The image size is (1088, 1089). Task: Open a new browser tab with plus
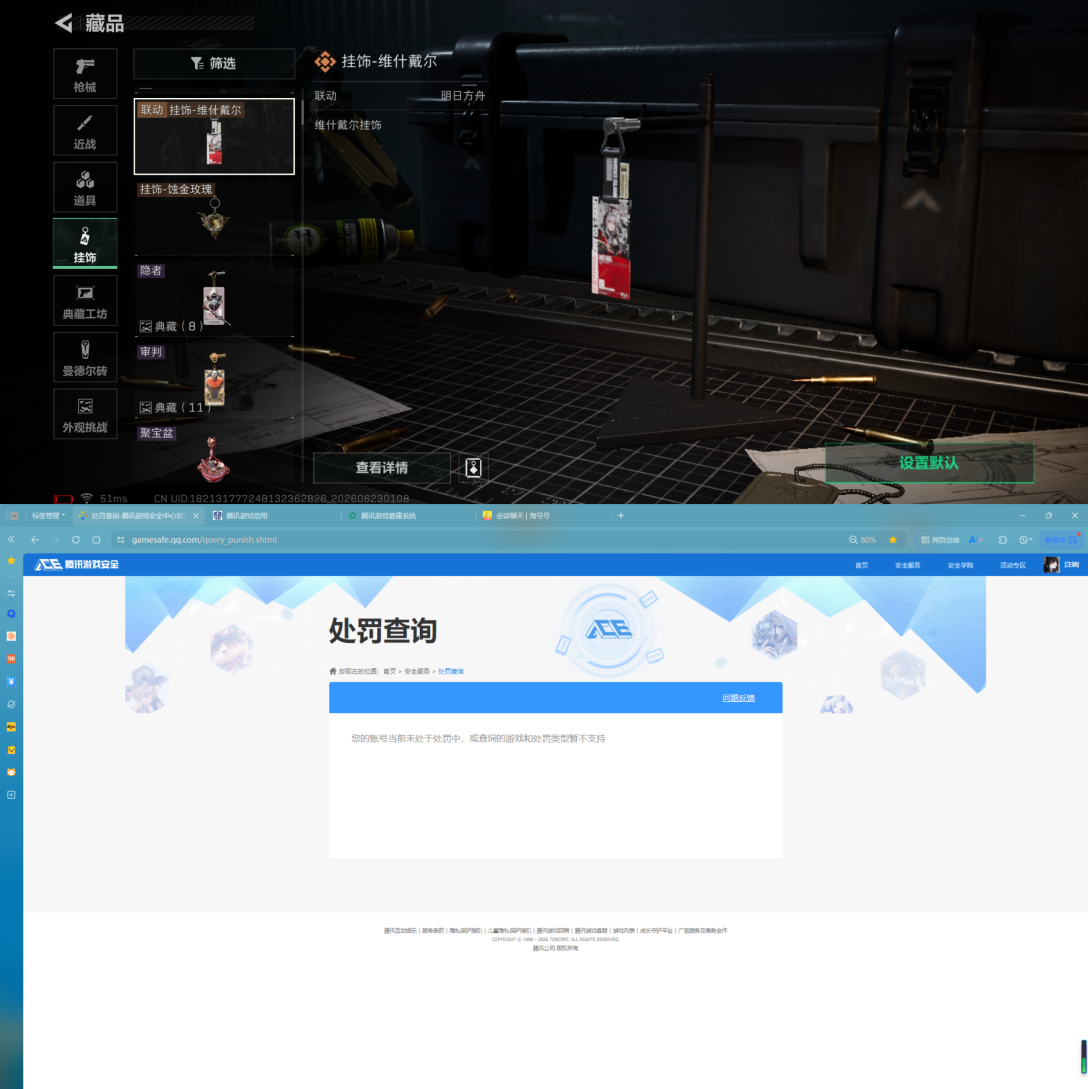tap(621, 516)
